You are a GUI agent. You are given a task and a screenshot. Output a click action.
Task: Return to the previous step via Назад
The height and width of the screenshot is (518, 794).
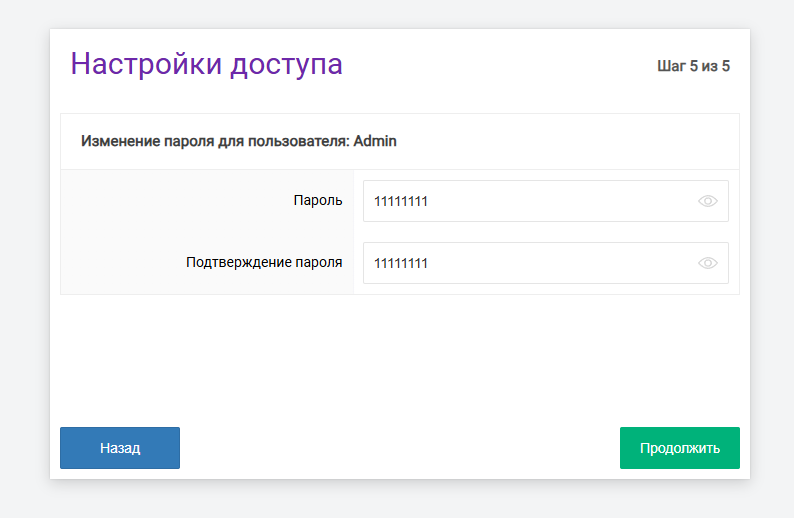120,448
